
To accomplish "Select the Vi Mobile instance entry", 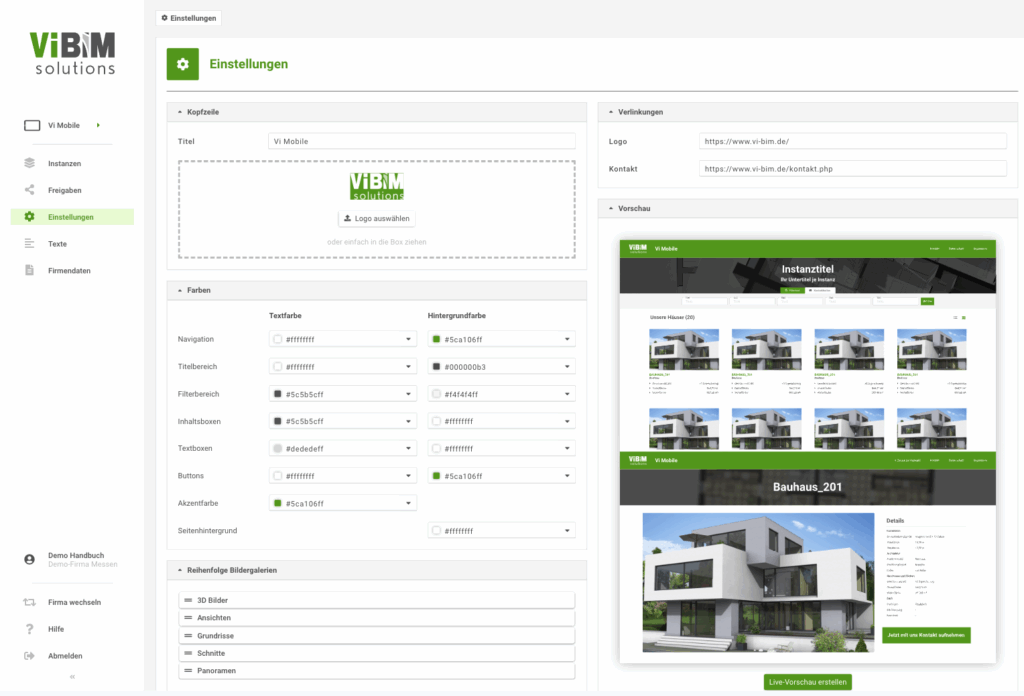I will click(64, 125).
